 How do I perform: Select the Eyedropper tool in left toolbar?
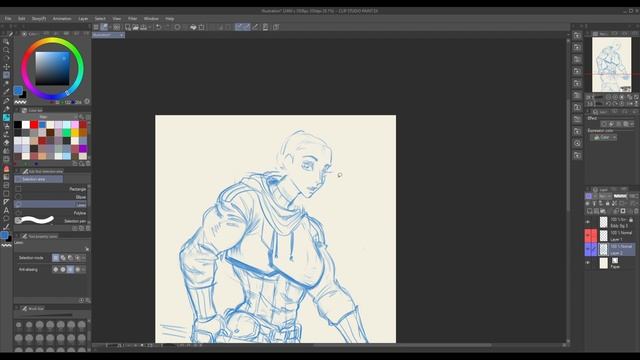(6, 92)
